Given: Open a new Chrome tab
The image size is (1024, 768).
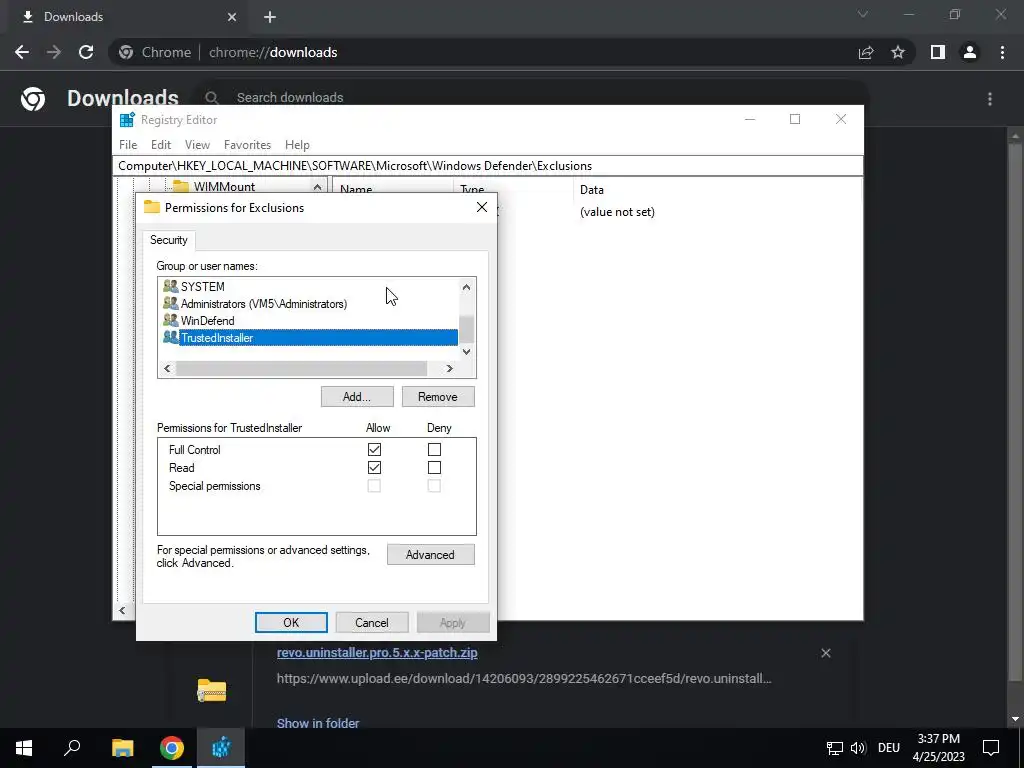Looking at the screenshot, I should 270,17.
